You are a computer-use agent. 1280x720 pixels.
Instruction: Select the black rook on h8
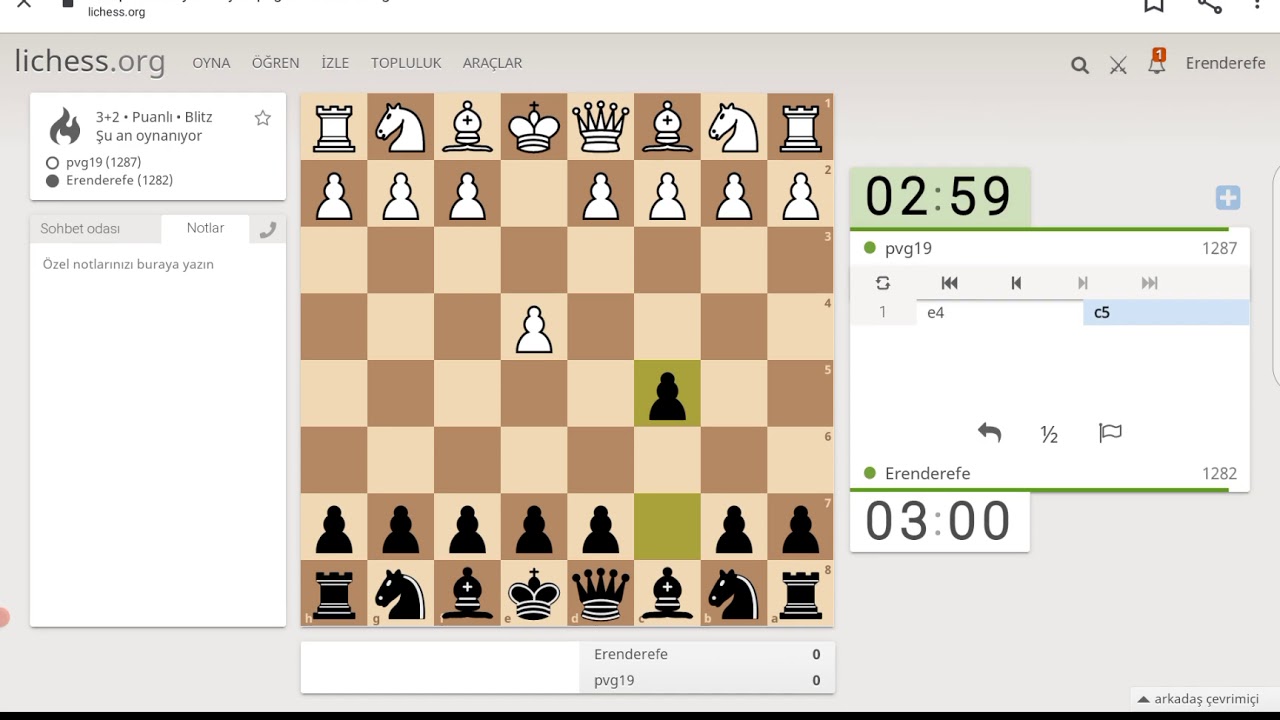[334, 593]
